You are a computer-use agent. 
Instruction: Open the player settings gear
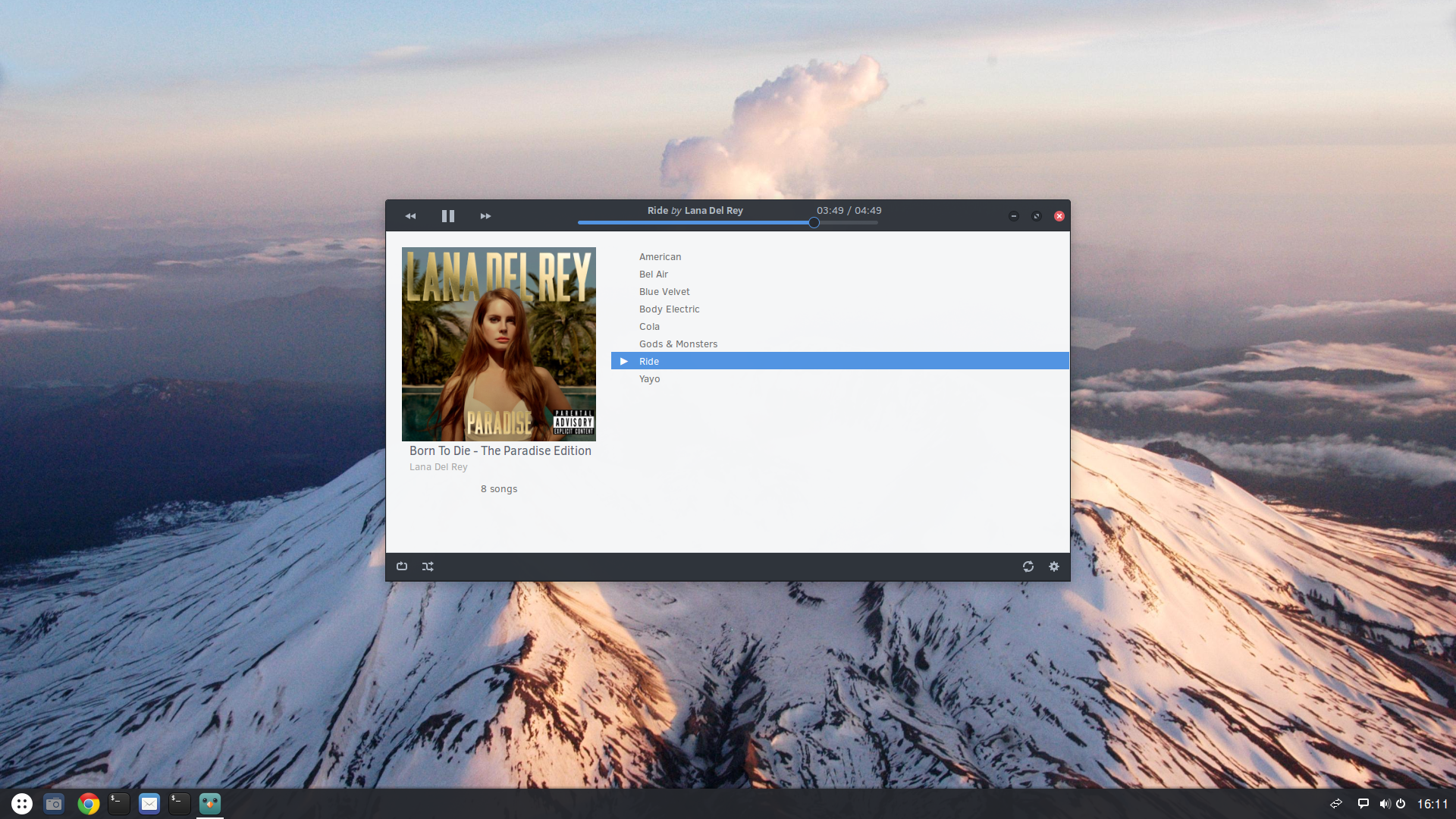click(x=1054, y=566)
